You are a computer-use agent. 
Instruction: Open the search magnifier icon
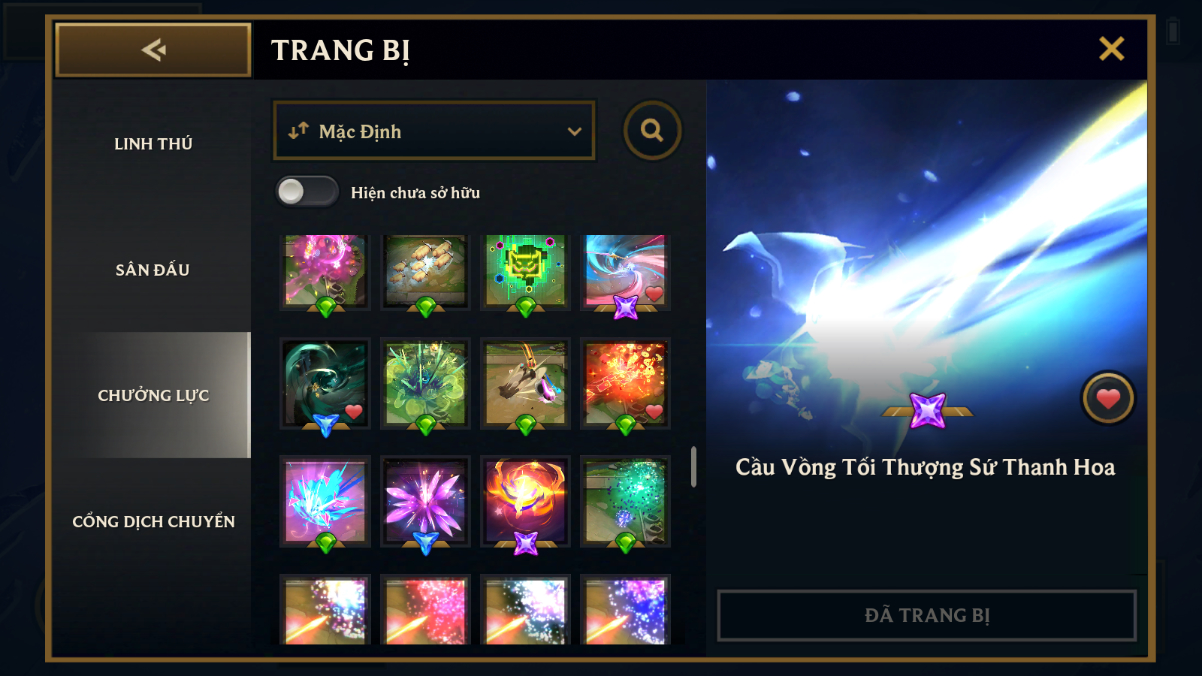pyautogui.click(x=653, y=130)
